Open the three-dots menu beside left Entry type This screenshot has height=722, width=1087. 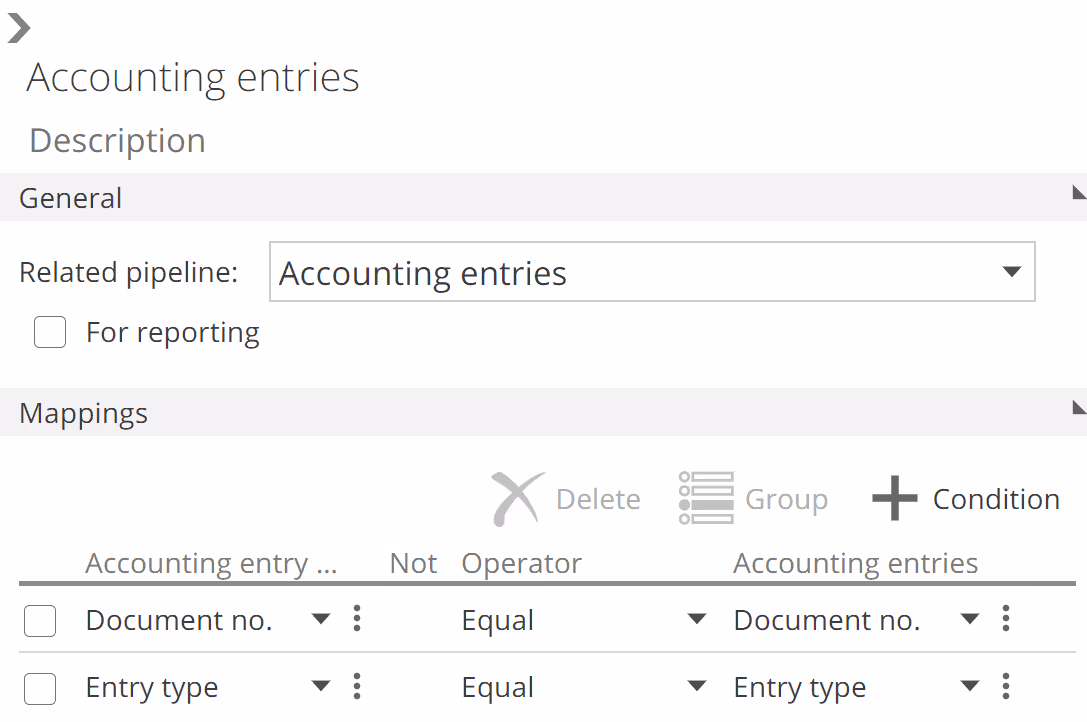357,686
